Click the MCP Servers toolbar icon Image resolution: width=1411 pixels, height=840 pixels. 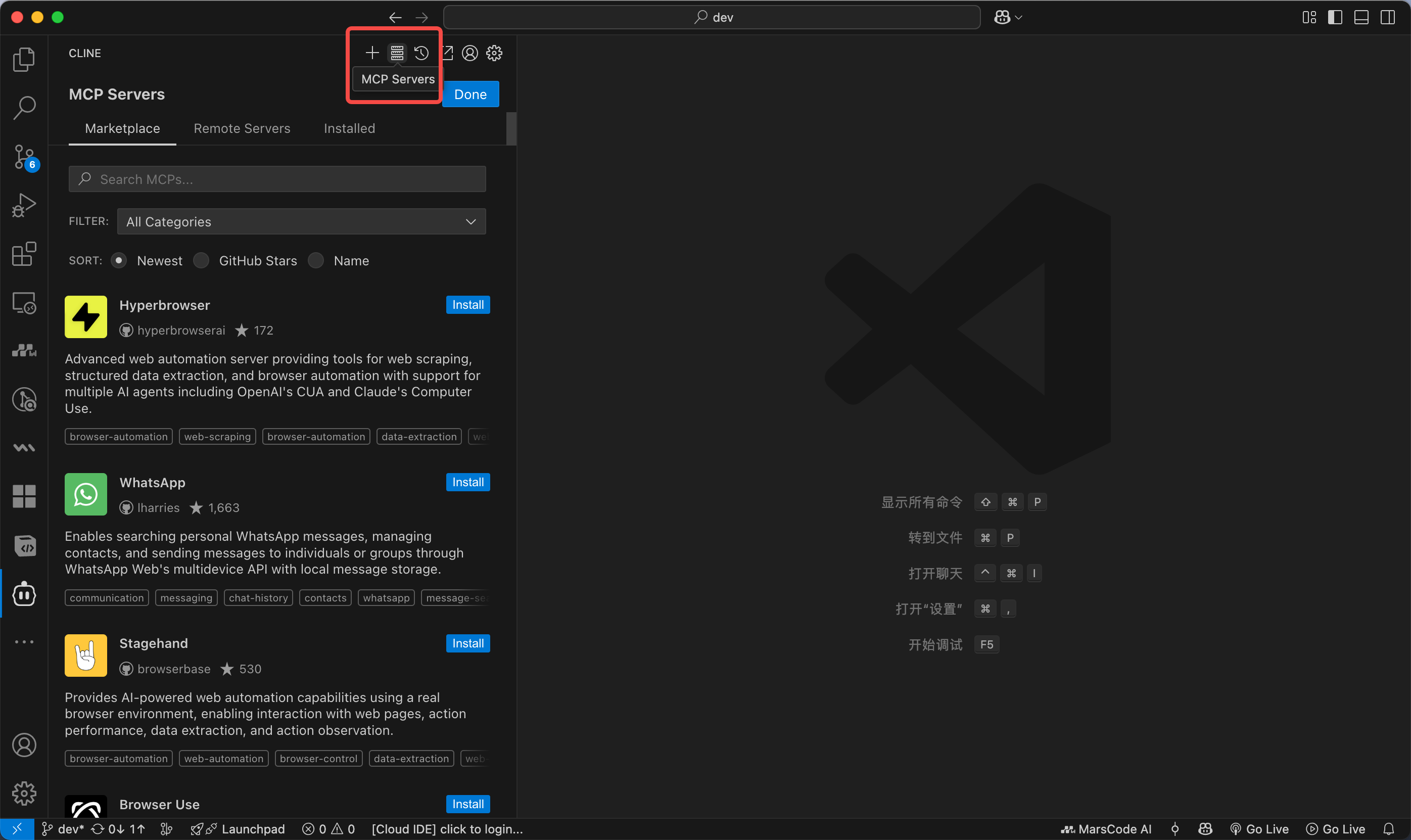pyautogui.click(x=397, y=53)
